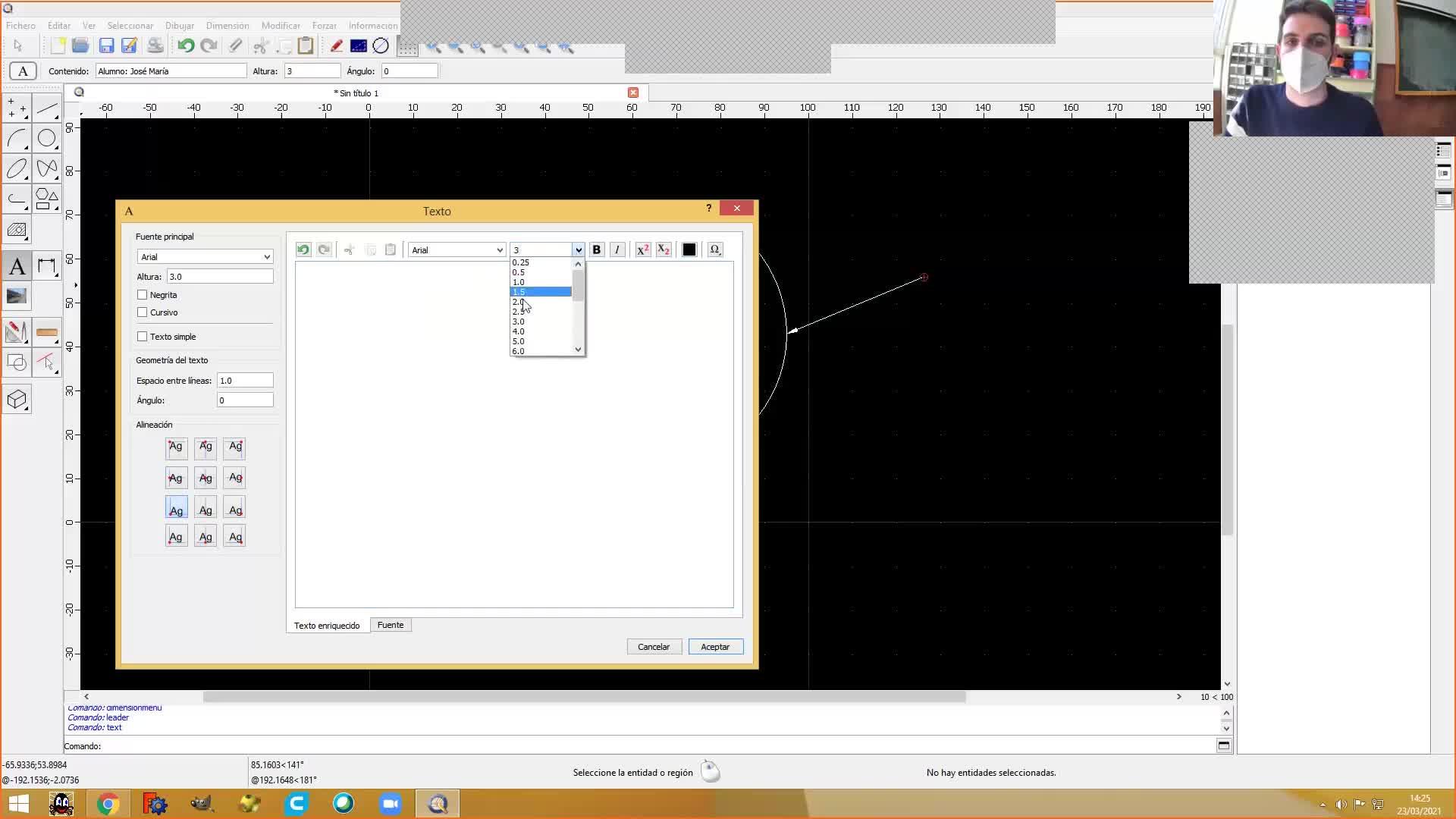Click the Aceptar button

715,647
